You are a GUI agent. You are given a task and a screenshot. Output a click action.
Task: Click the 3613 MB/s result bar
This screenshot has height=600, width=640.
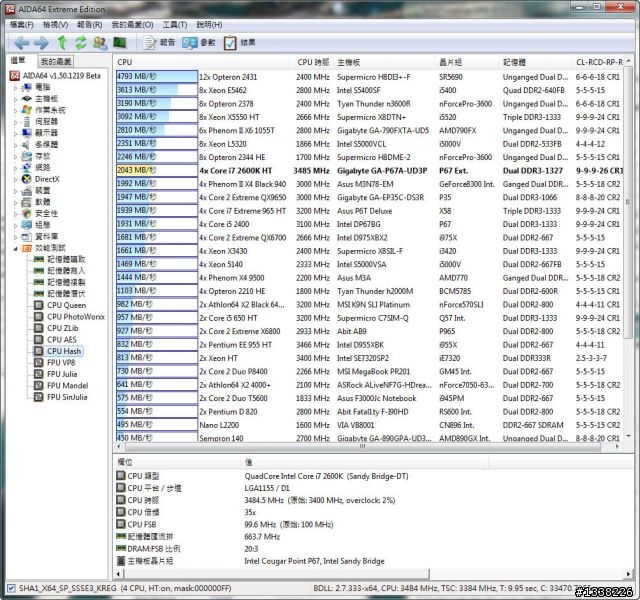coord(157,90)
